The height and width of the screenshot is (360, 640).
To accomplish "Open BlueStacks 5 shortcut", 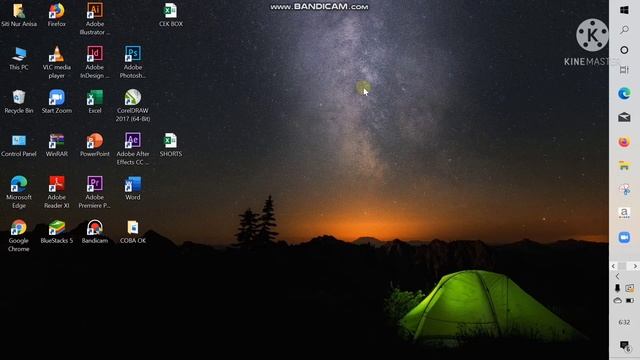I will point(57,232).
